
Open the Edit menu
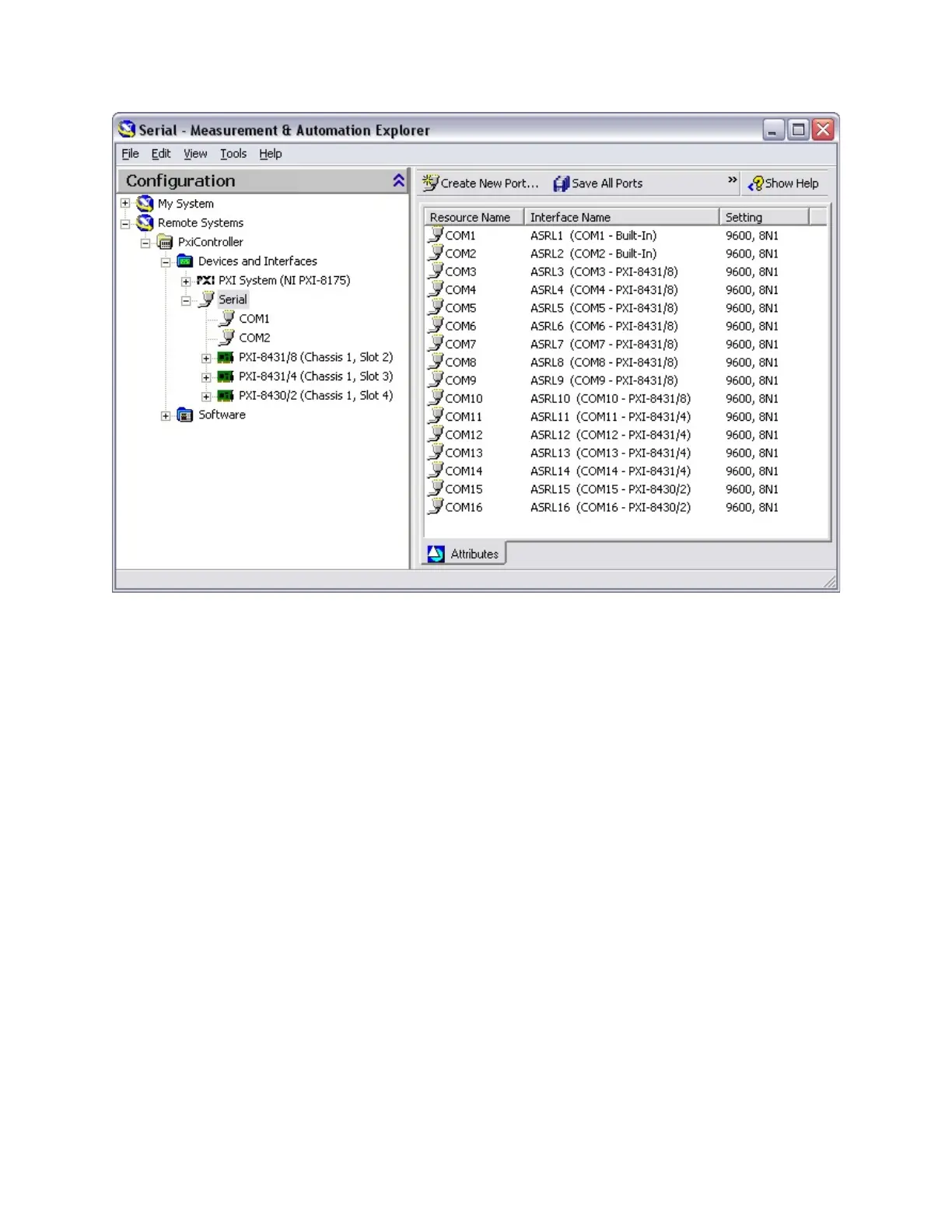[161, 154]
